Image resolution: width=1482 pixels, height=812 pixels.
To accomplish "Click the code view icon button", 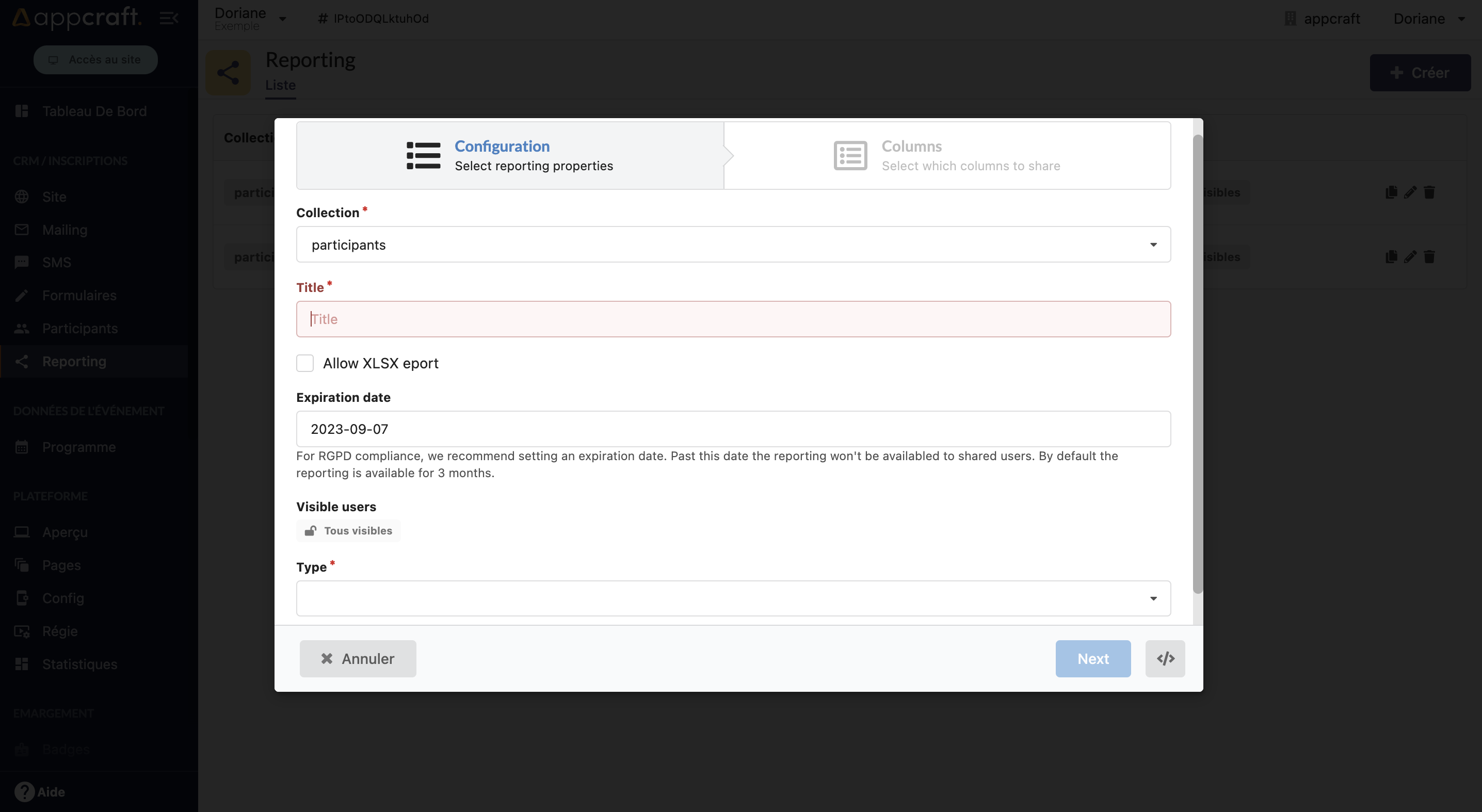I will point(1165,658).
